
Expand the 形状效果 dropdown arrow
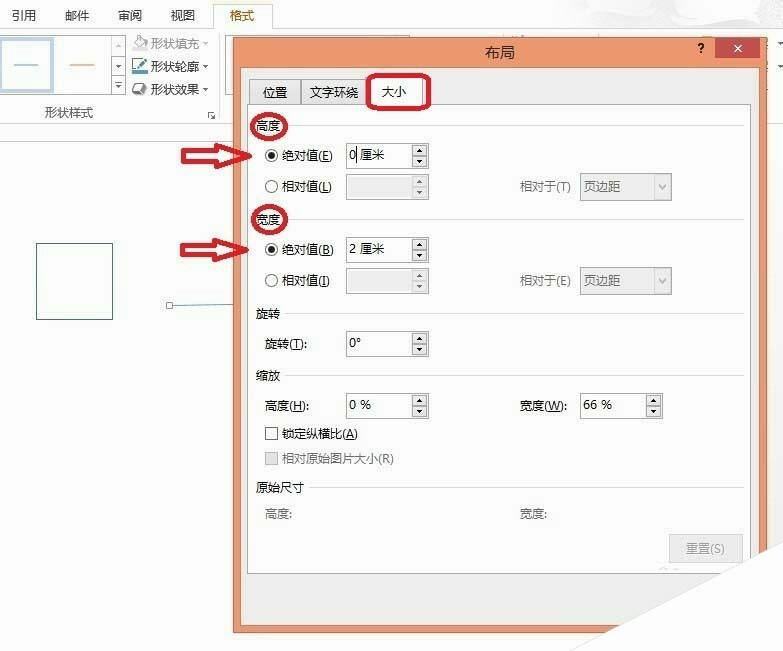click(x=205, y=90)
